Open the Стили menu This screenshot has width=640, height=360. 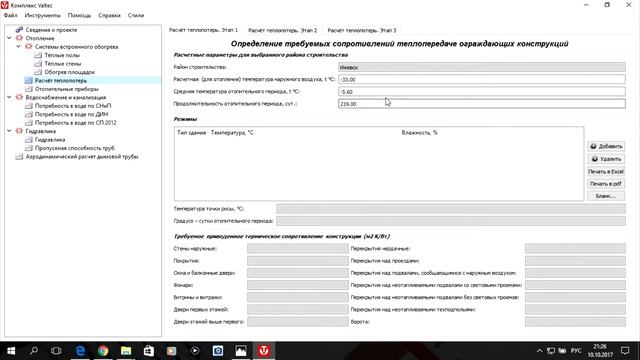136,15
